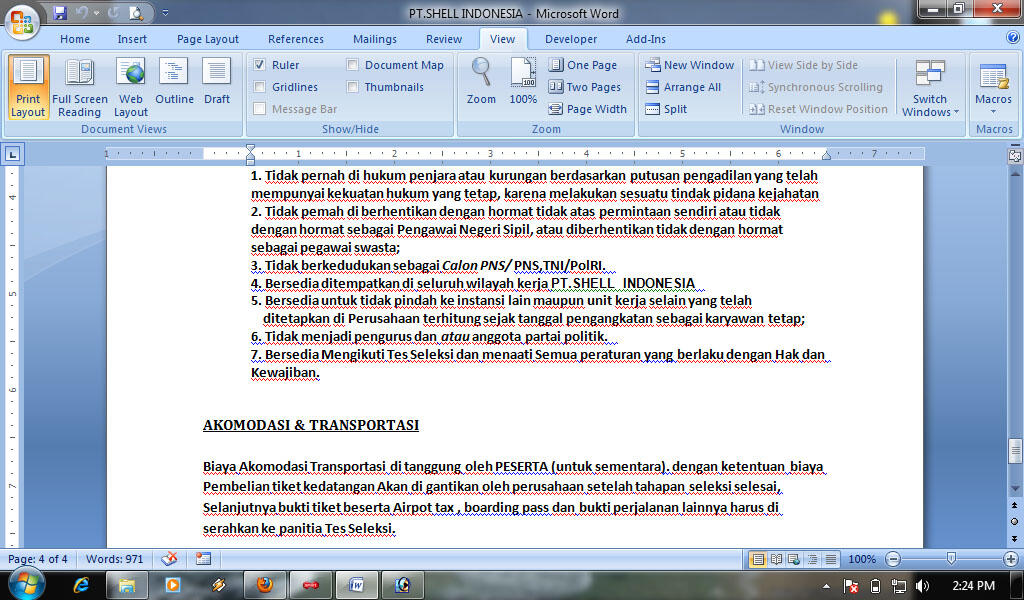
Task: Enable the Gridlines checkbox
Action: click(x=259, y=87)
